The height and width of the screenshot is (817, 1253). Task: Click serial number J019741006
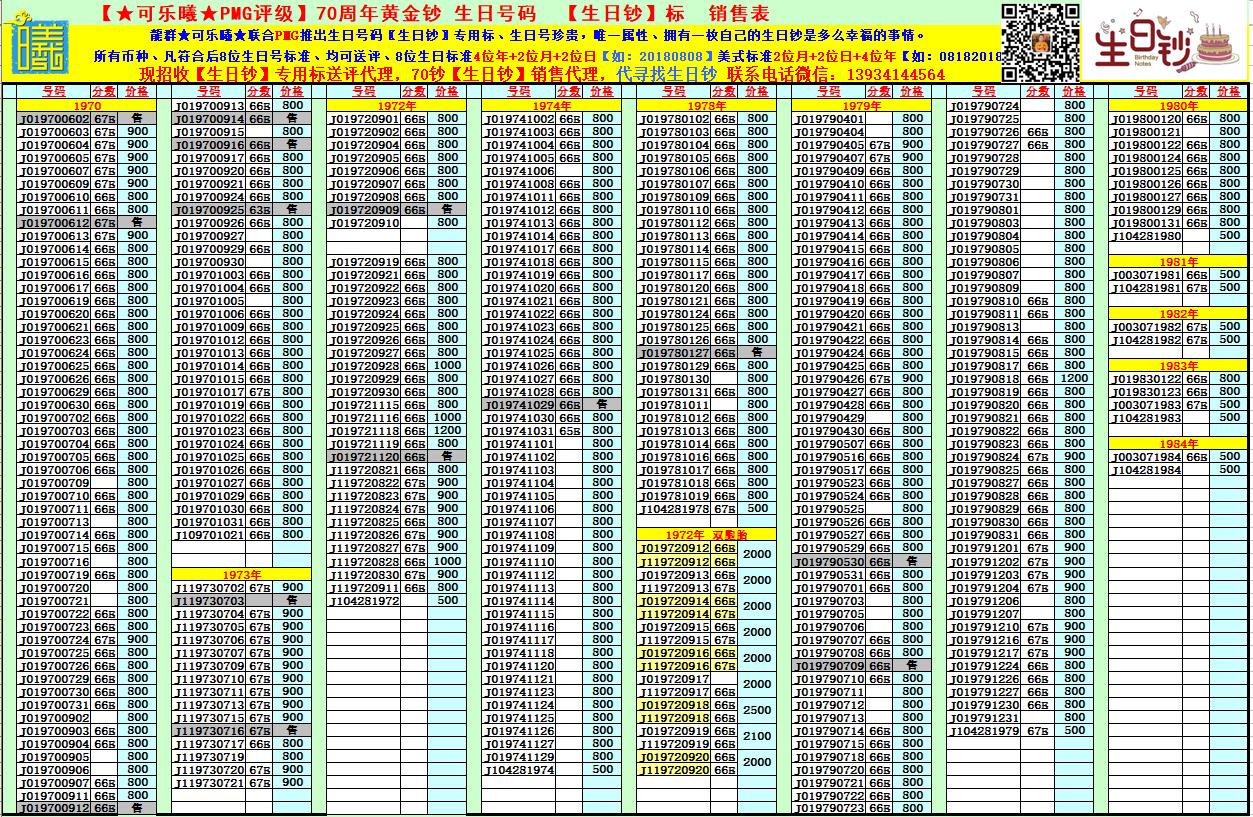[520, 171]
